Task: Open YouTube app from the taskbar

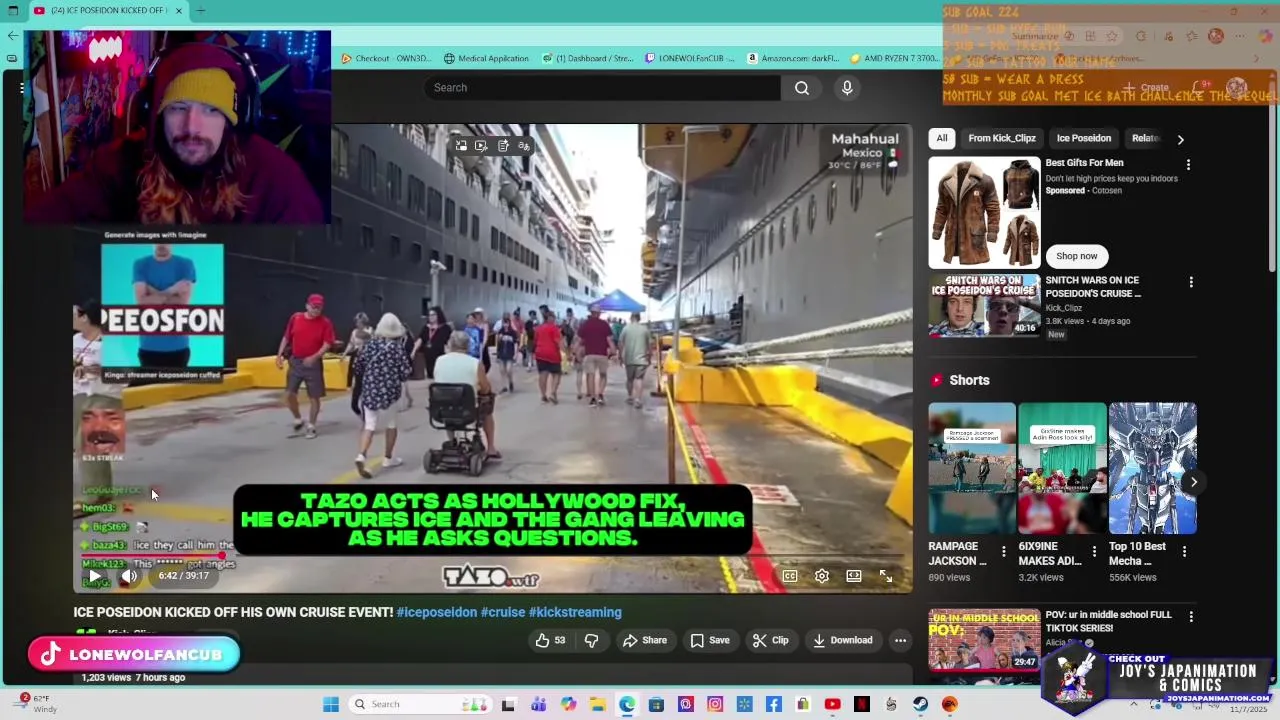Action: 832,704
